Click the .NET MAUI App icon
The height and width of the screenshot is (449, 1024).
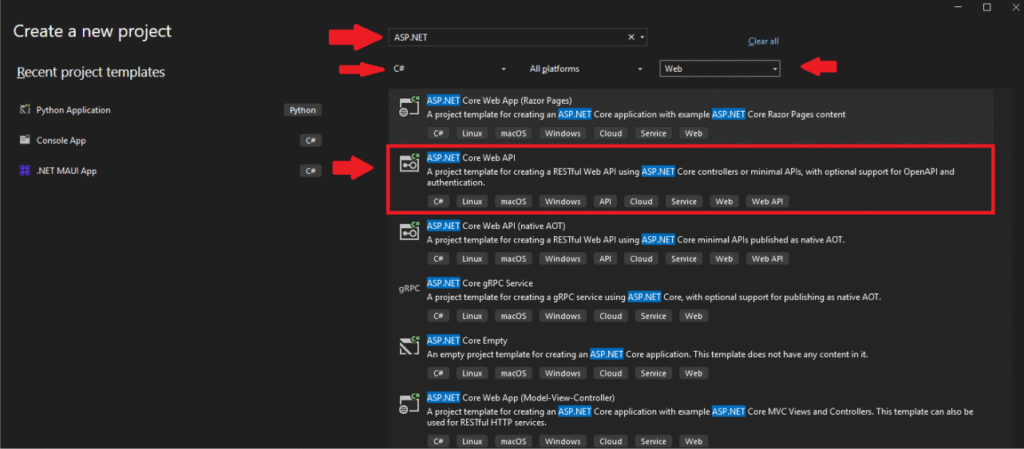[x=24, y=171]
